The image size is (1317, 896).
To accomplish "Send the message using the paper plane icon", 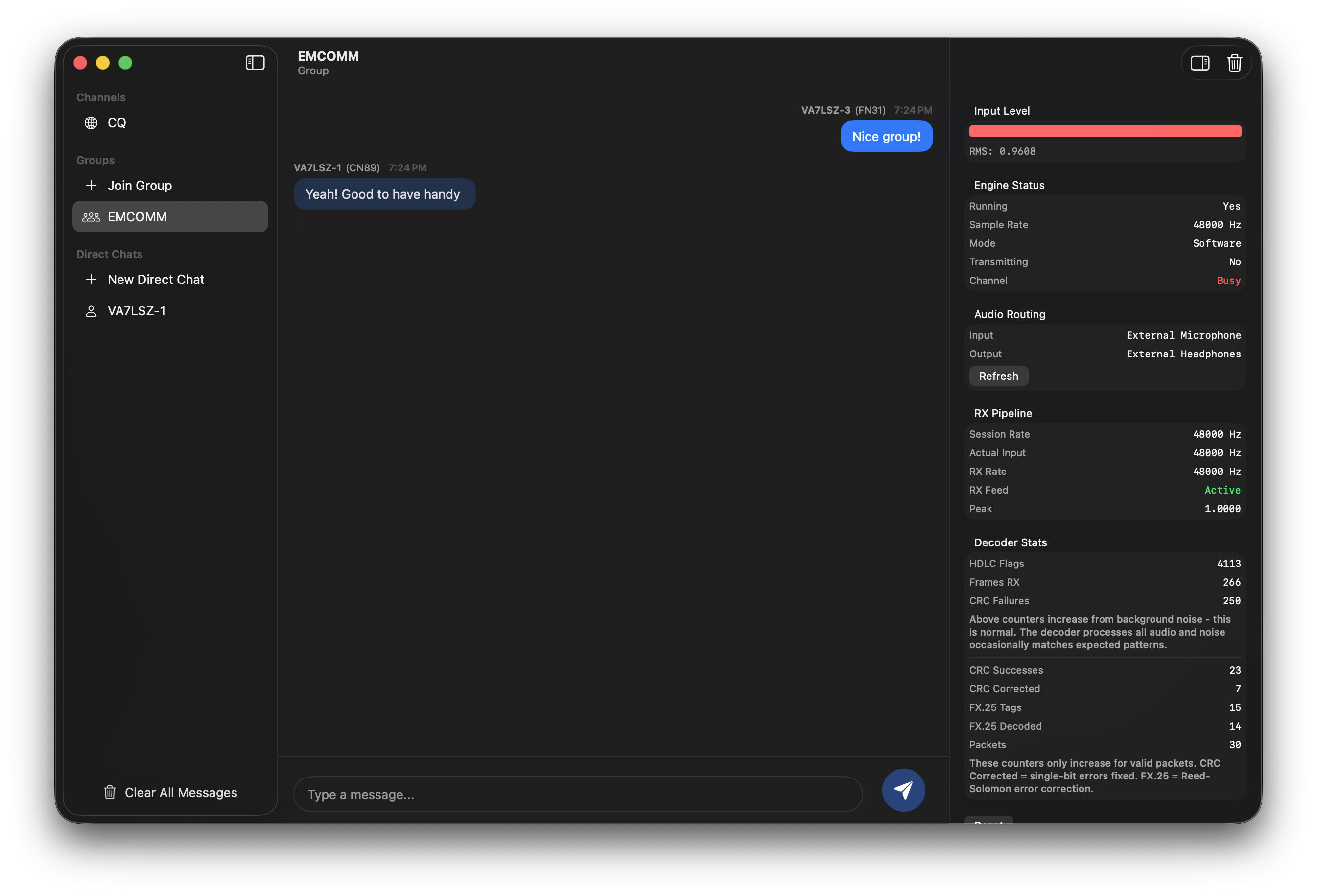I will 903,789.
